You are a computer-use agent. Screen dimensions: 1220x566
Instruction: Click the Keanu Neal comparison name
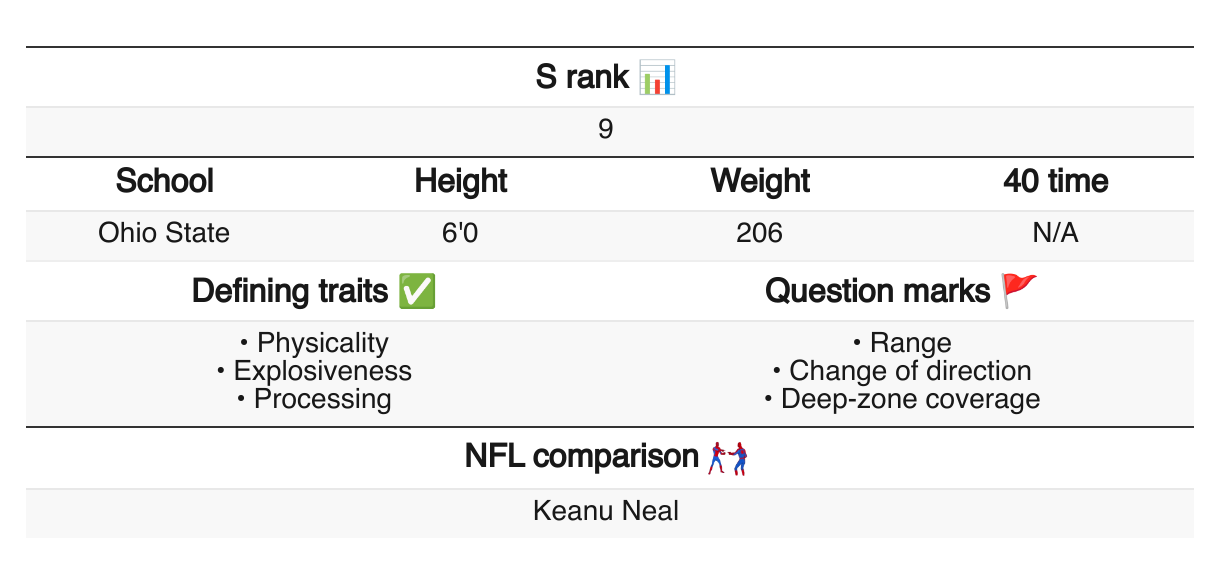606,511
